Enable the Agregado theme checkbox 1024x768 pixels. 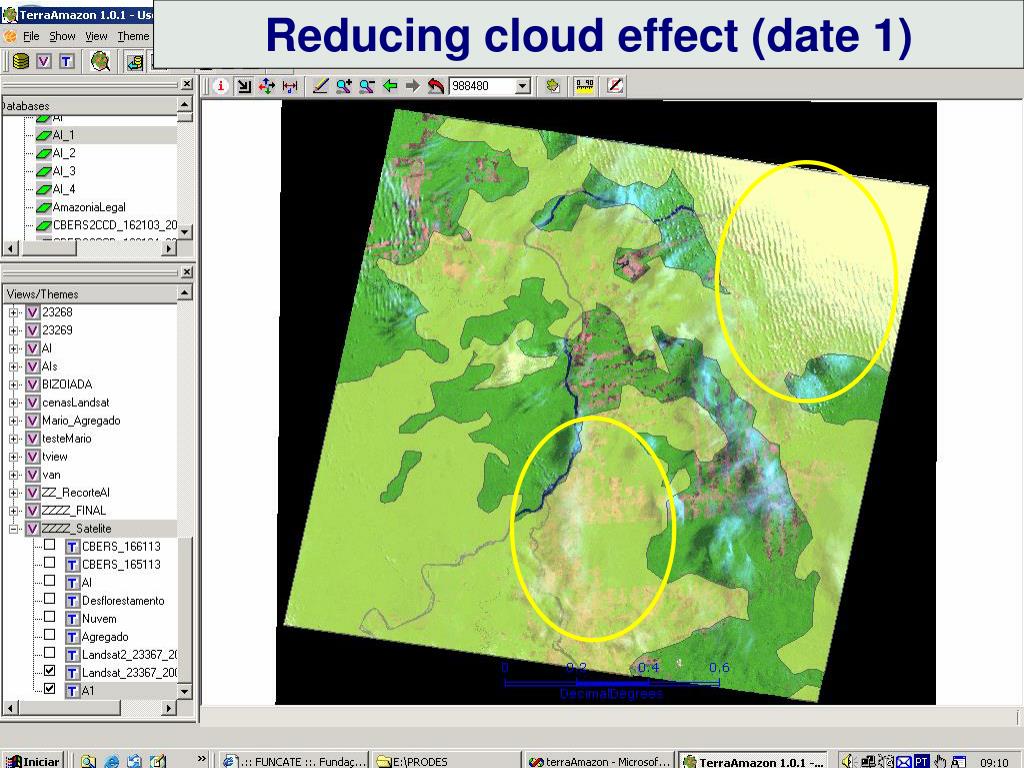click(x=50, y=635)
